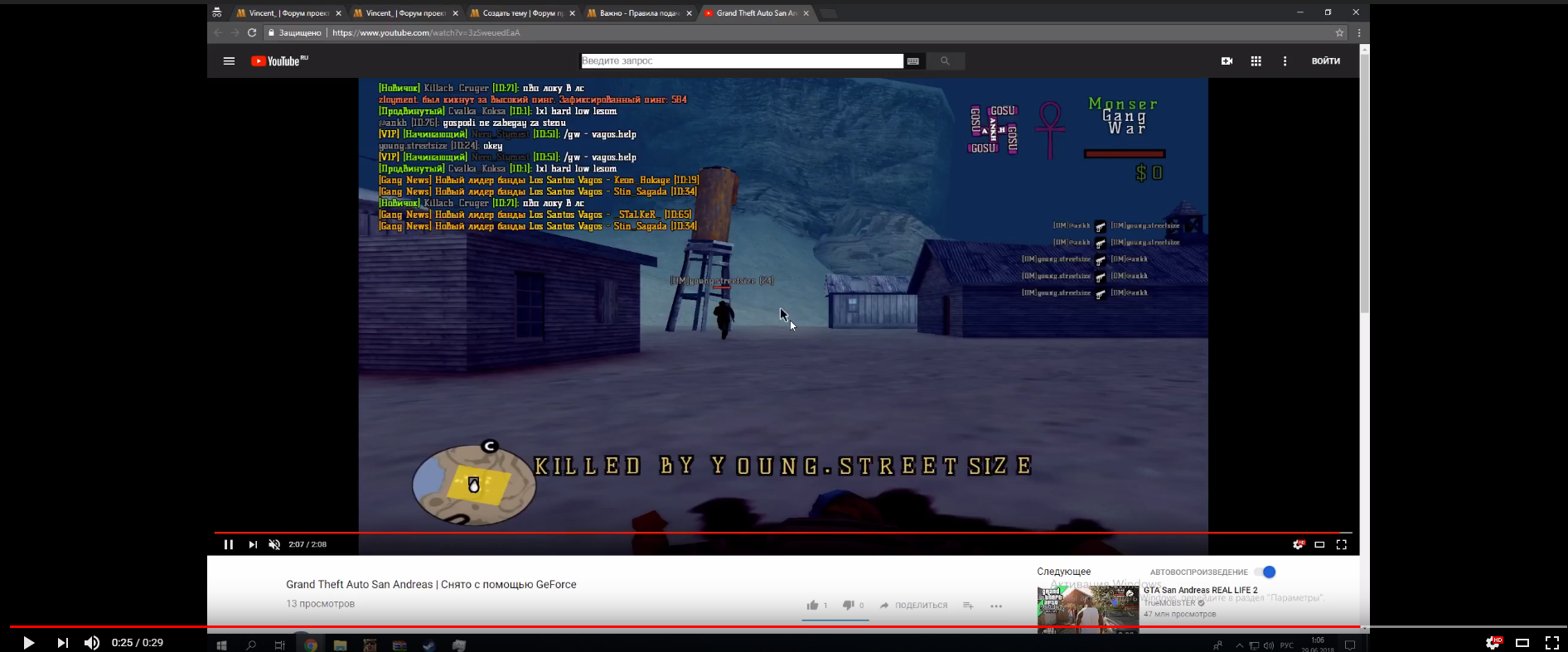Click the youtube.com URL in address bar
Screen dimensions: 1568x652
coord(426,32)
